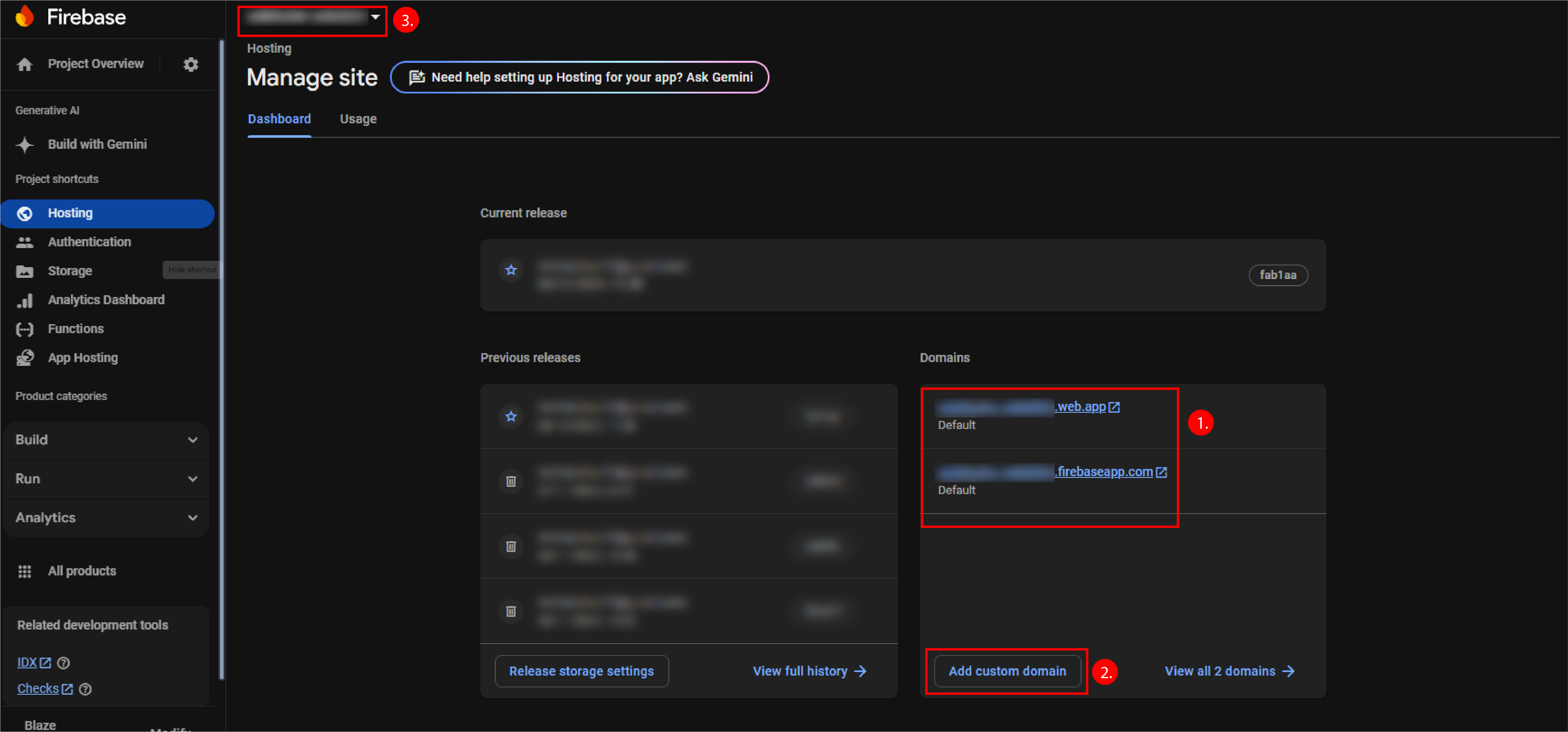
Task: Click the All products grid icon
Action: click(x=24, y=571)
